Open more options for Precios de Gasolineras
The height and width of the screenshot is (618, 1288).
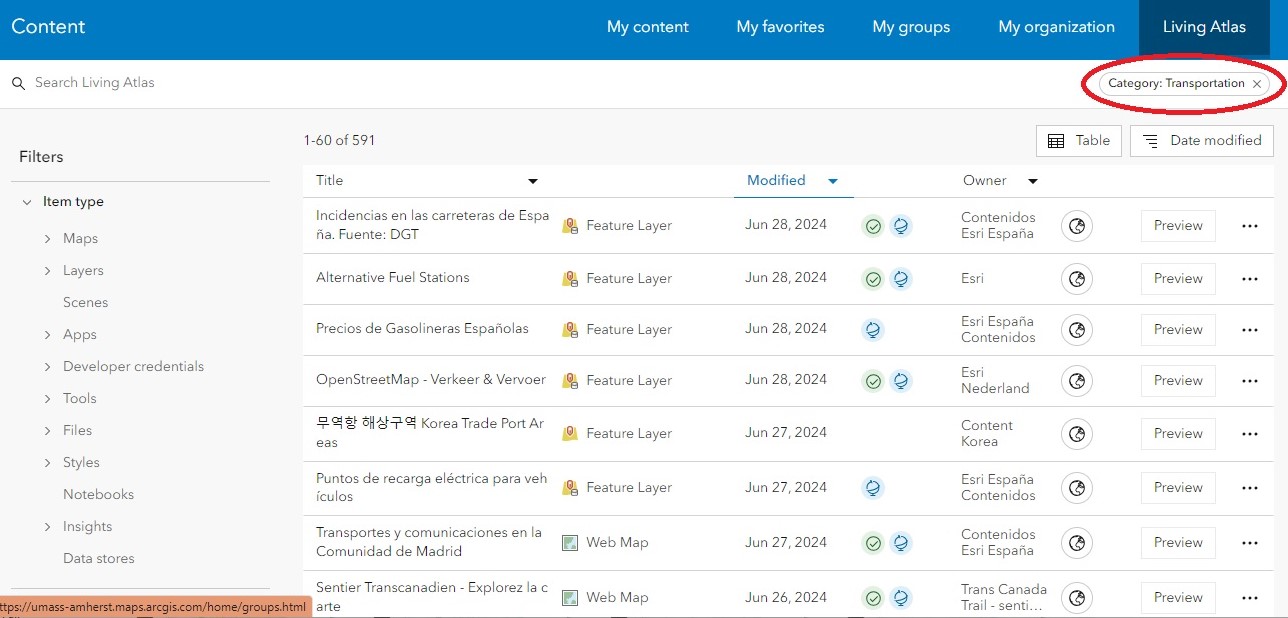pos(1249,330)
